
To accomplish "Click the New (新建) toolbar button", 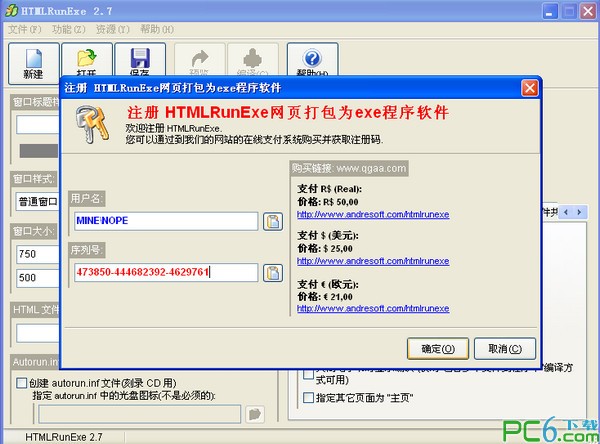I will [x=34, y=64].
